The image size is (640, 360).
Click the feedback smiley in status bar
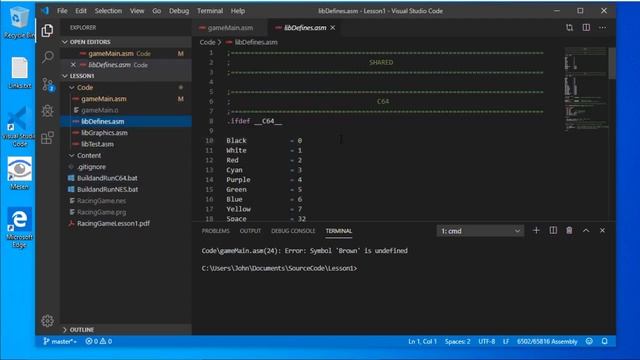pos(589,341)
